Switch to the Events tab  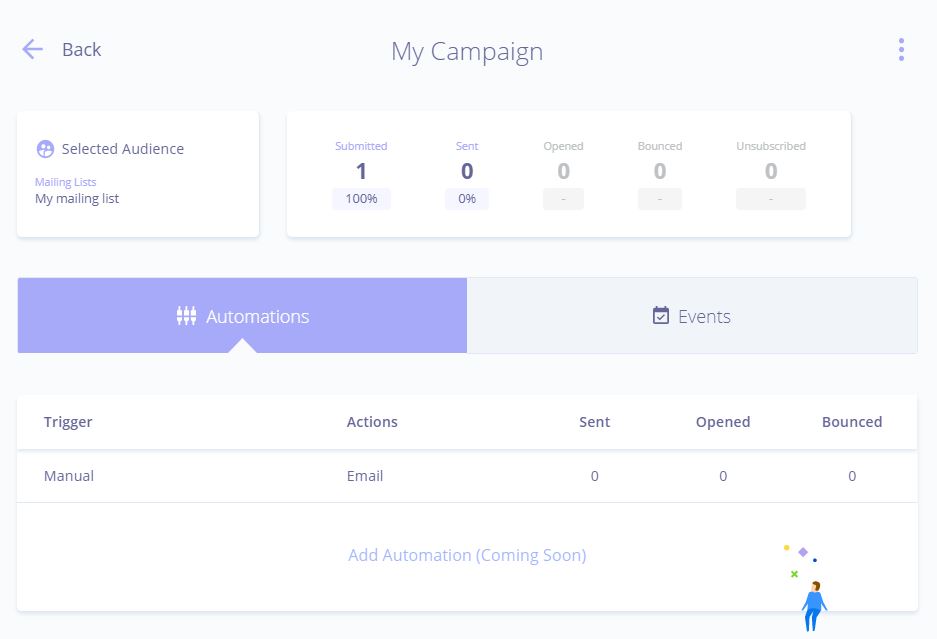(692, 315)
